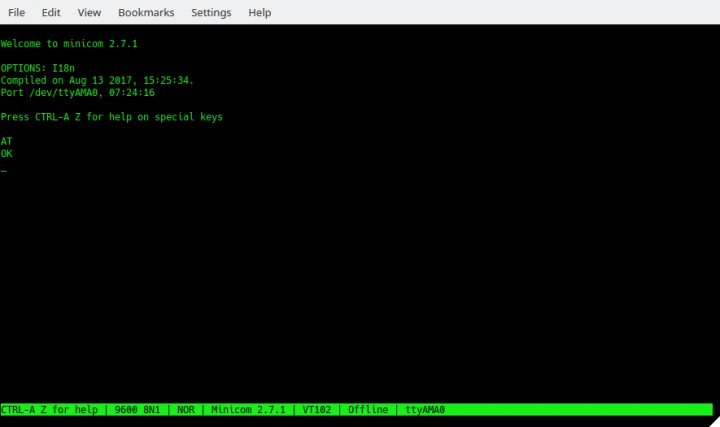Click the 'OPTIONS: I18n' line
720x427 pixels.
tap(38, 68)
